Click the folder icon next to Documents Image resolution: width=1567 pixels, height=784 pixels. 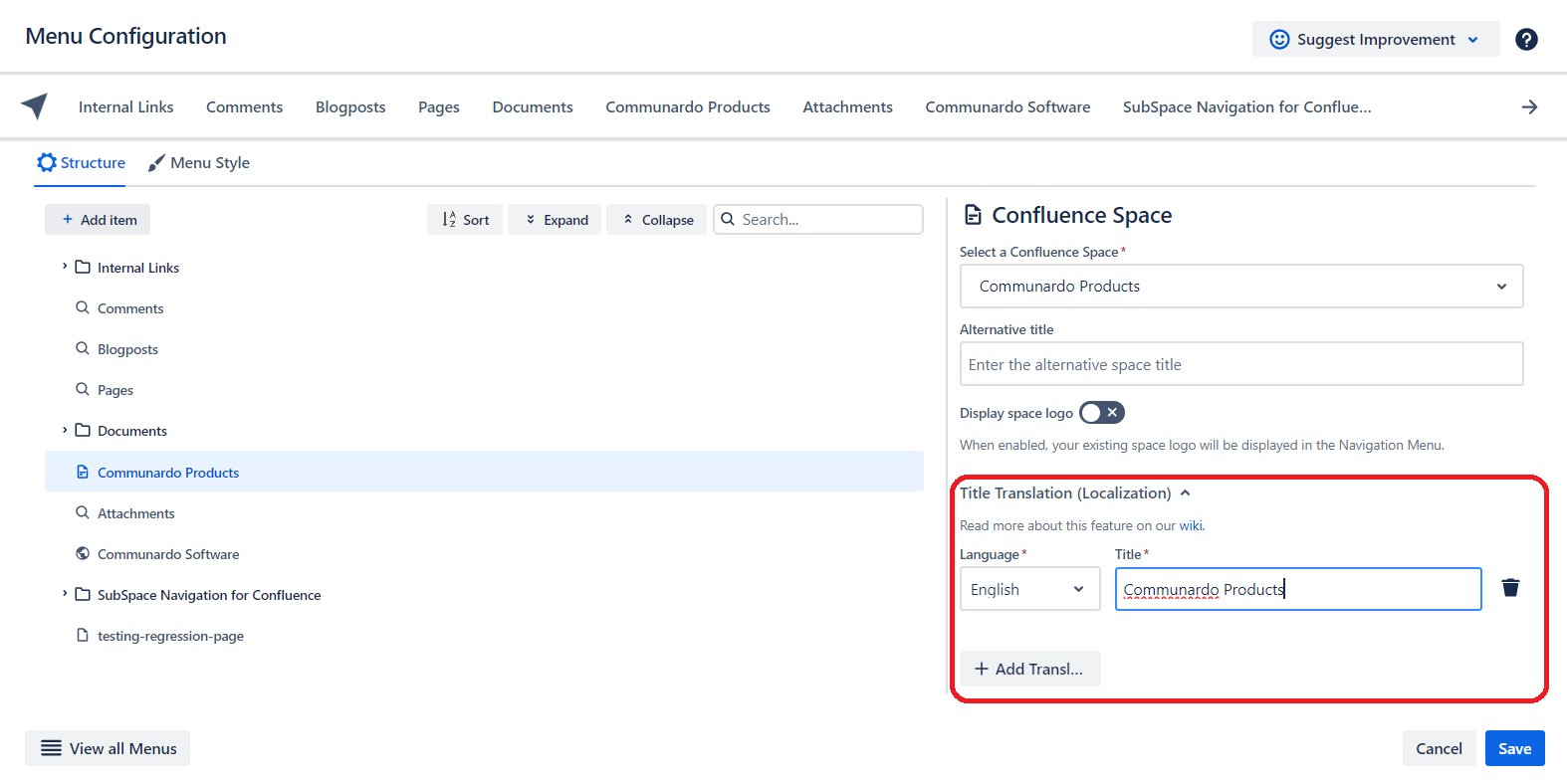coord(83,431)
